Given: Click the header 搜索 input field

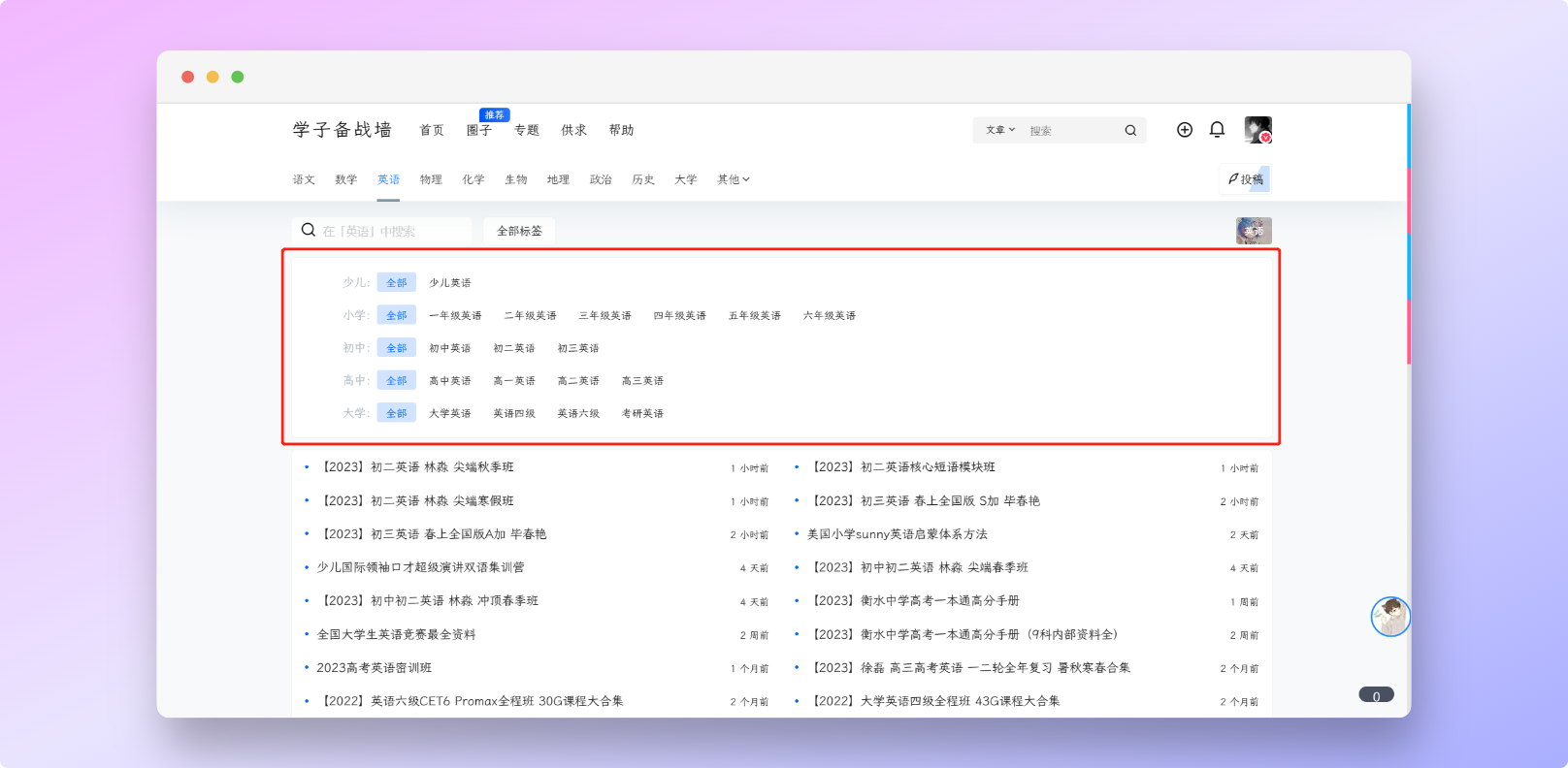Looking at the screenshot, I should (x=1072, y=130).
